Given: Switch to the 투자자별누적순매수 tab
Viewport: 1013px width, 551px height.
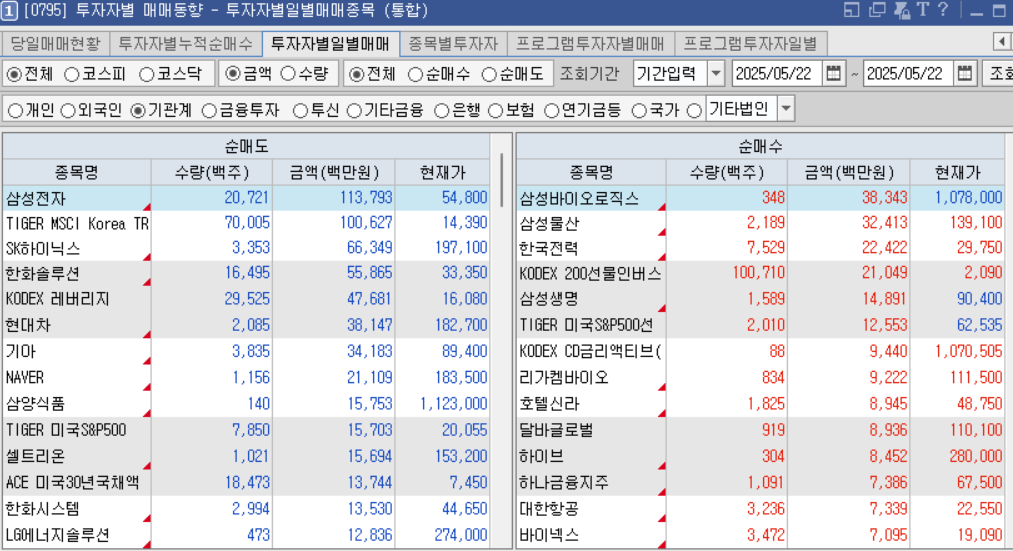Looking at the screenshot, I should [185, 43].
